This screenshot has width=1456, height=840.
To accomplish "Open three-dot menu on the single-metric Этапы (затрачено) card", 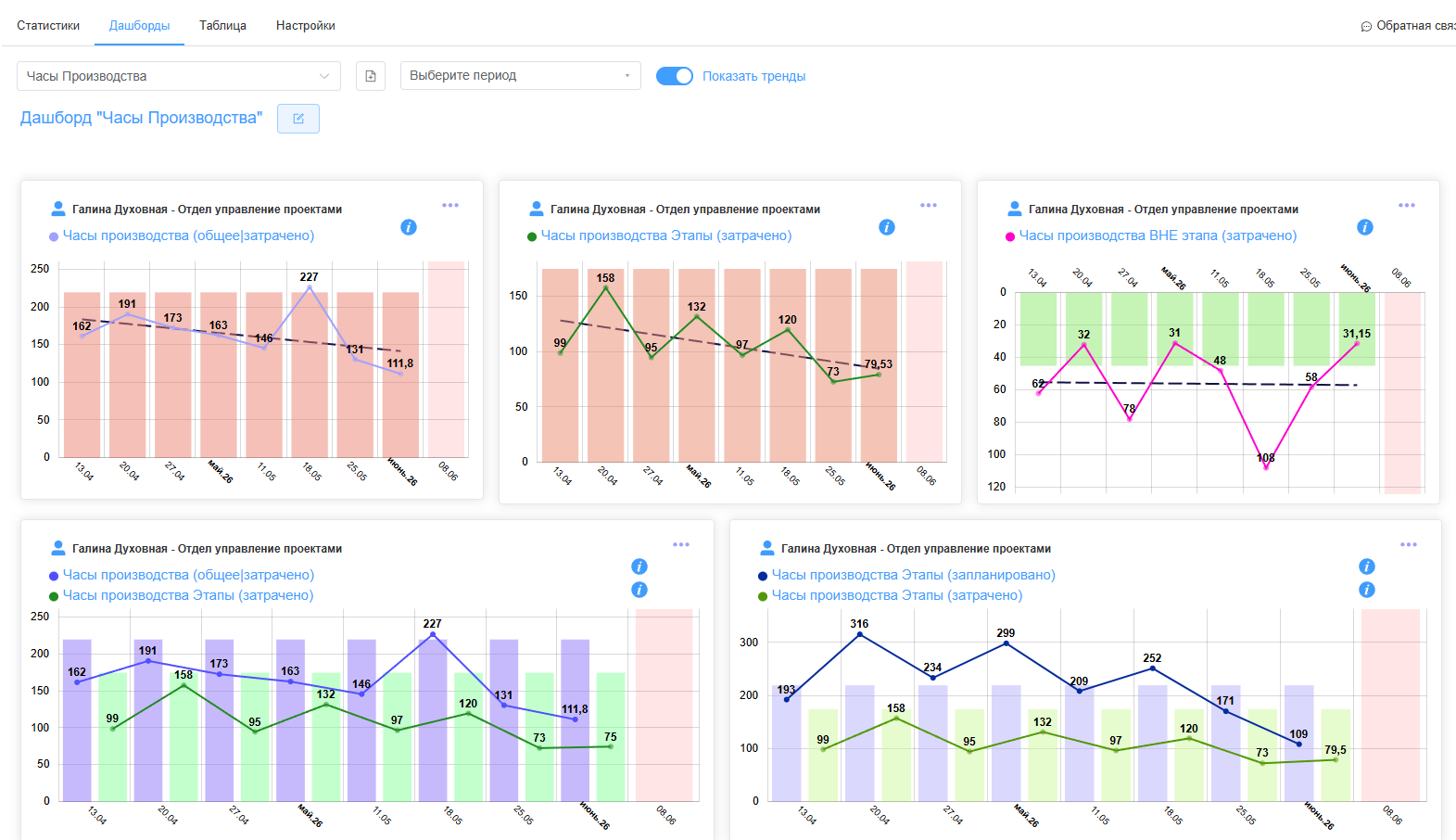I will click(x=929, y=205).
